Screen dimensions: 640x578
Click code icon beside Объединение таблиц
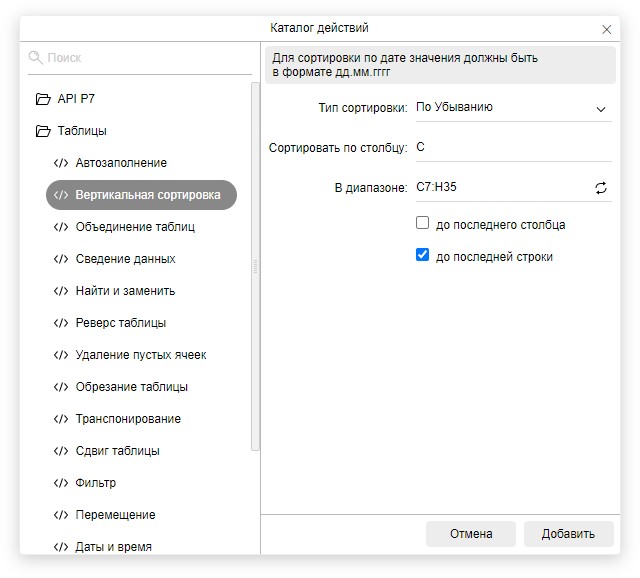click(x=60, y=227)
